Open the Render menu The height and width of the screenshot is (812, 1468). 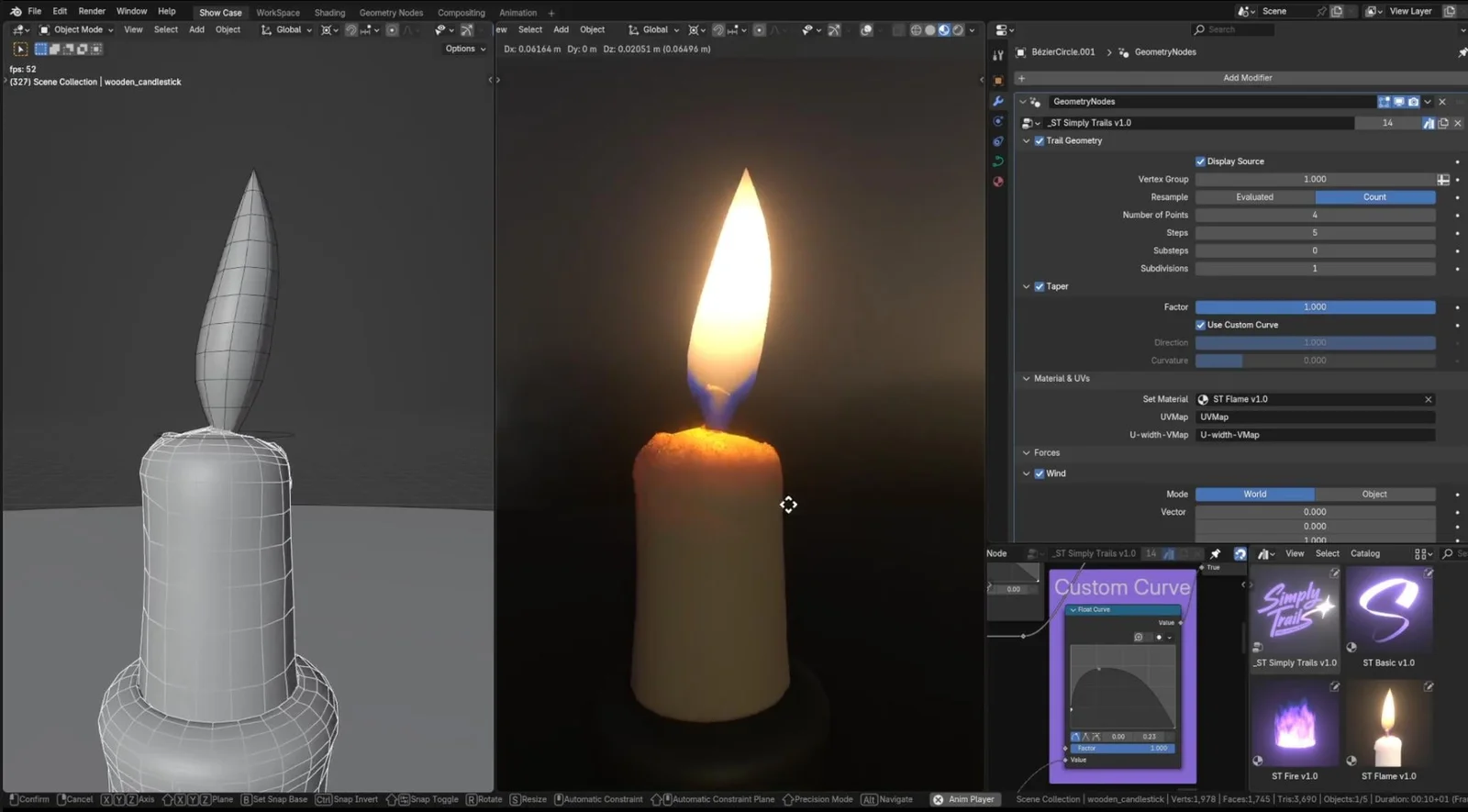[92, 11]
